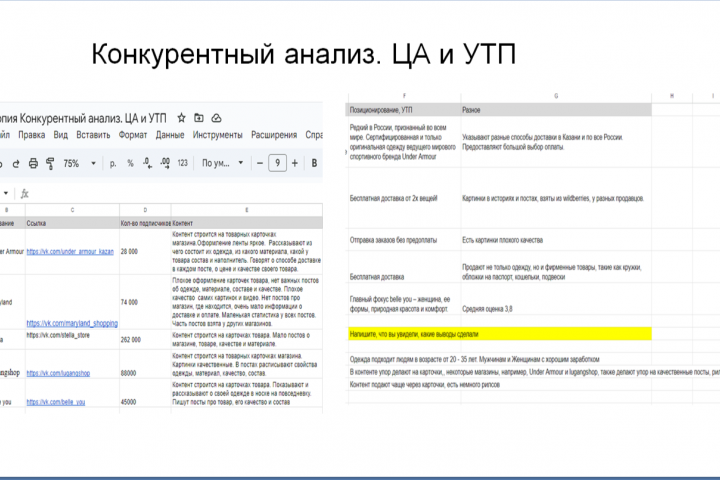Select the Отправка заказов без предоплаты cell
Viewport: 720px width, 480px height.
(x=404, y=240)
